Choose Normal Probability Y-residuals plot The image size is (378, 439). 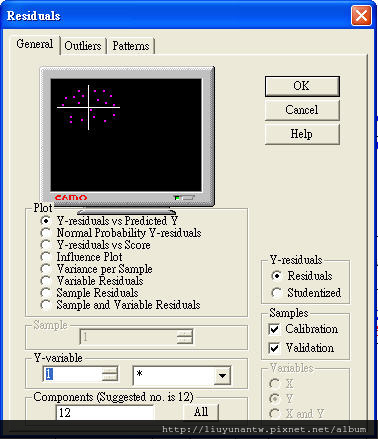coord(46,233)
